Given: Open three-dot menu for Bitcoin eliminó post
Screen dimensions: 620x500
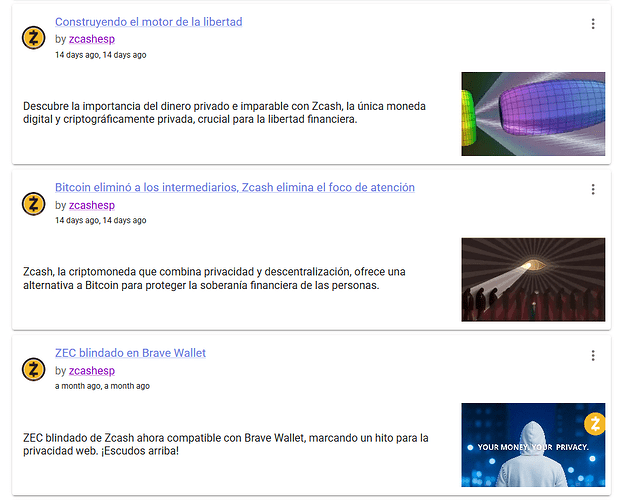Looking at the screenshot, I should point(593,189).
